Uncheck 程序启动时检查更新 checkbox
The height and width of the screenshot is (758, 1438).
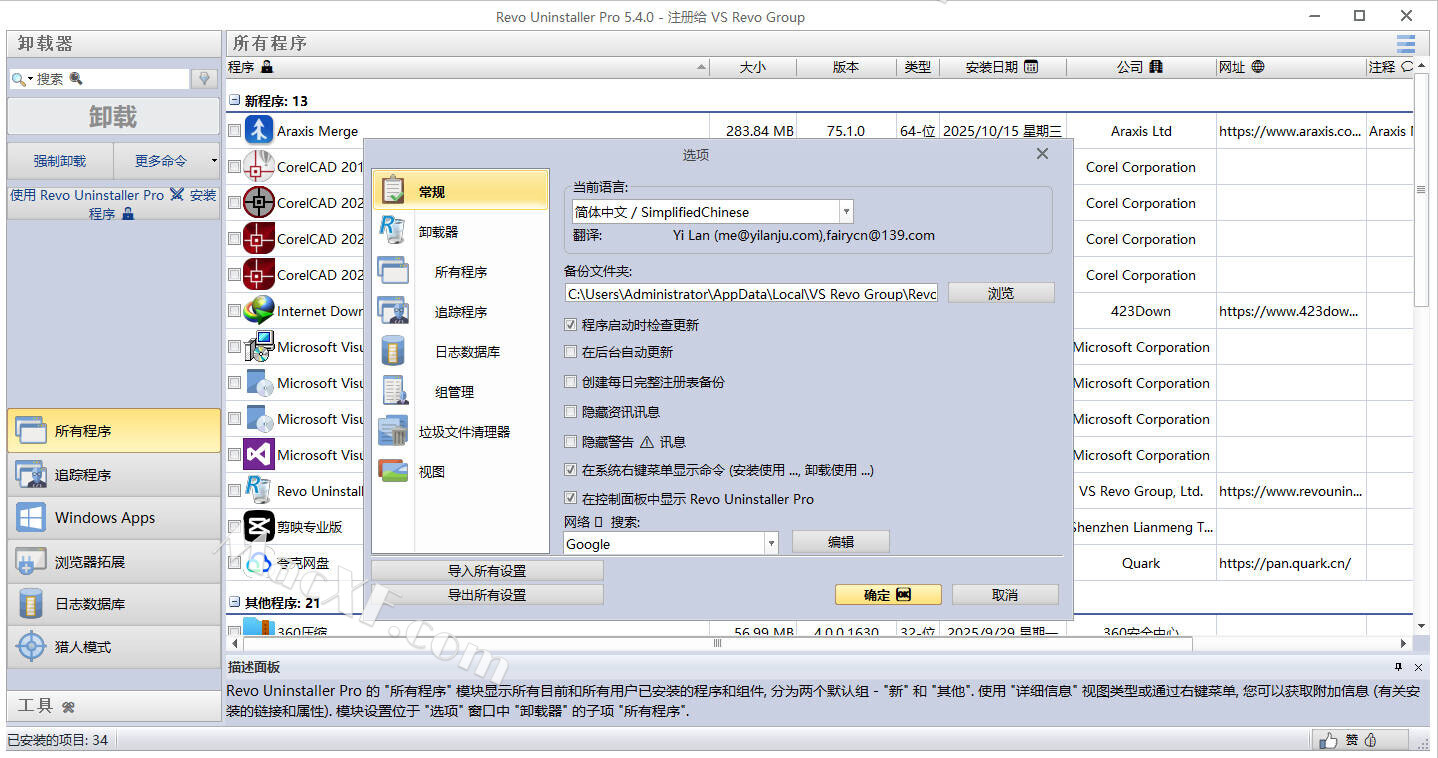tap(571, 325)
